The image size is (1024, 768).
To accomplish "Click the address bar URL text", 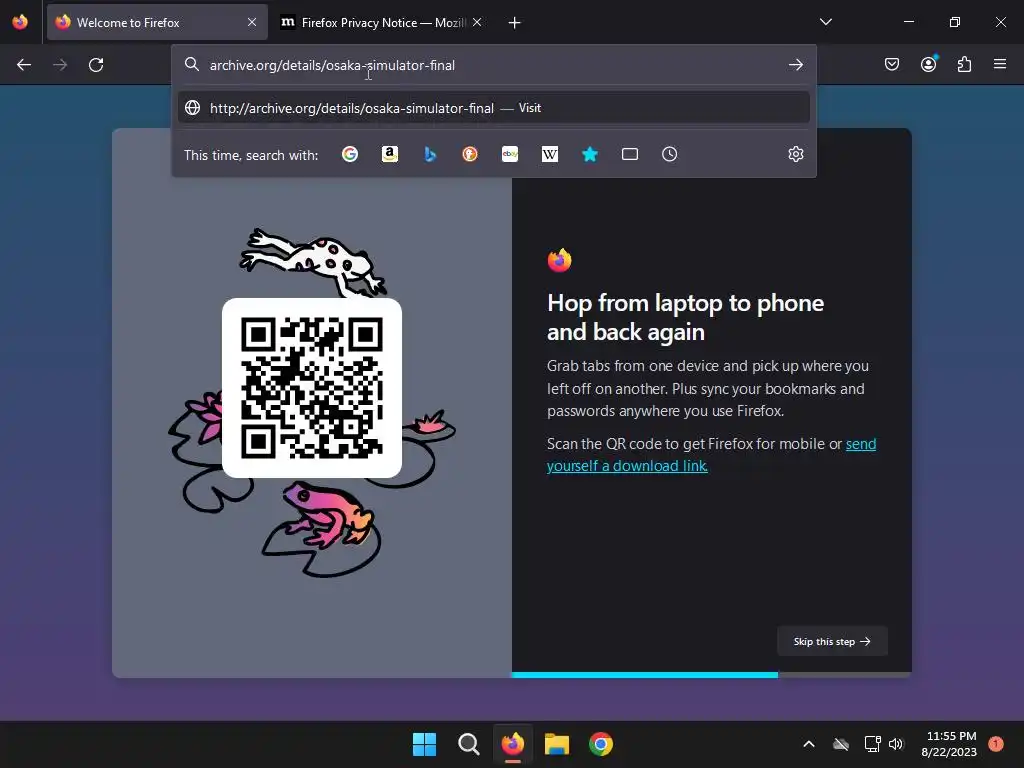I will [x=332, y=65].
